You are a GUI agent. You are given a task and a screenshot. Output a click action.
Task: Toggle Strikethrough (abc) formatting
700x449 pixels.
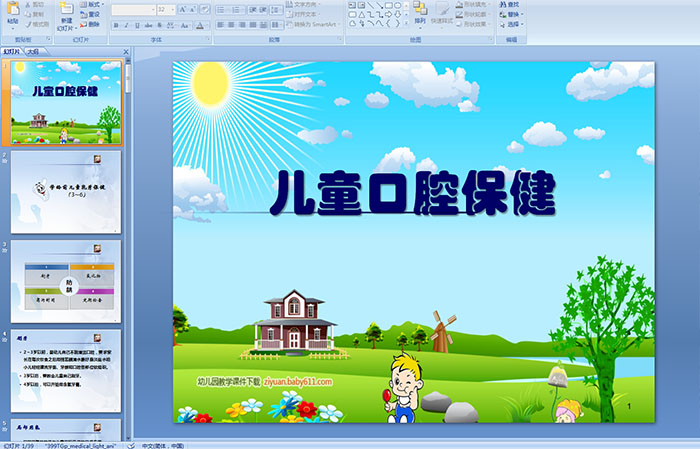[x=148, y=25]
